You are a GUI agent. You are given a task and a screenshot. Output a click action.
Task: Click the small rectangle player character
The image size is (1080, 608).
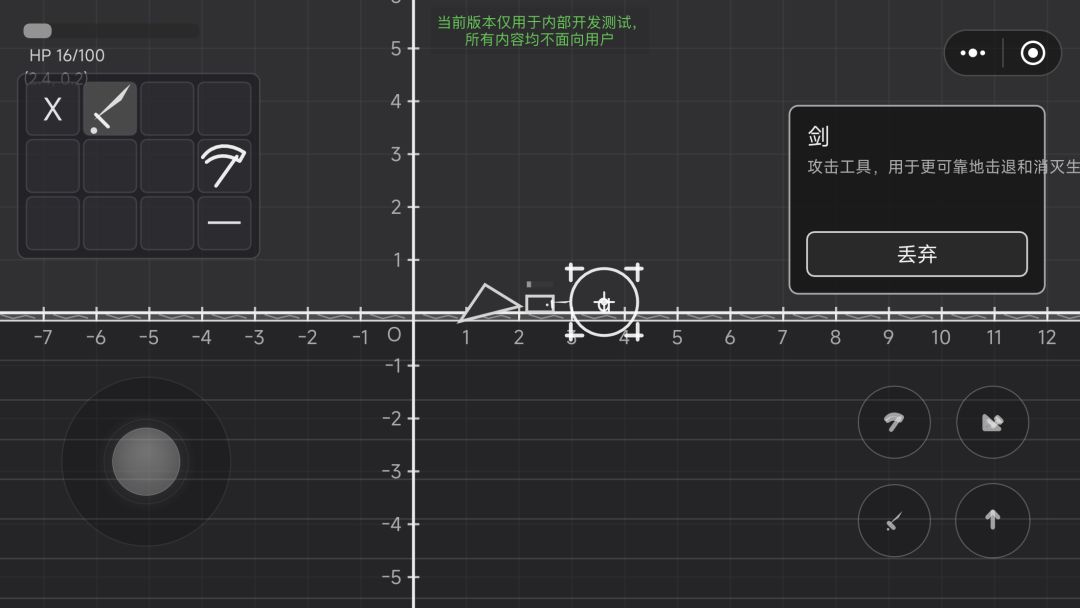(x=539, y=303)
